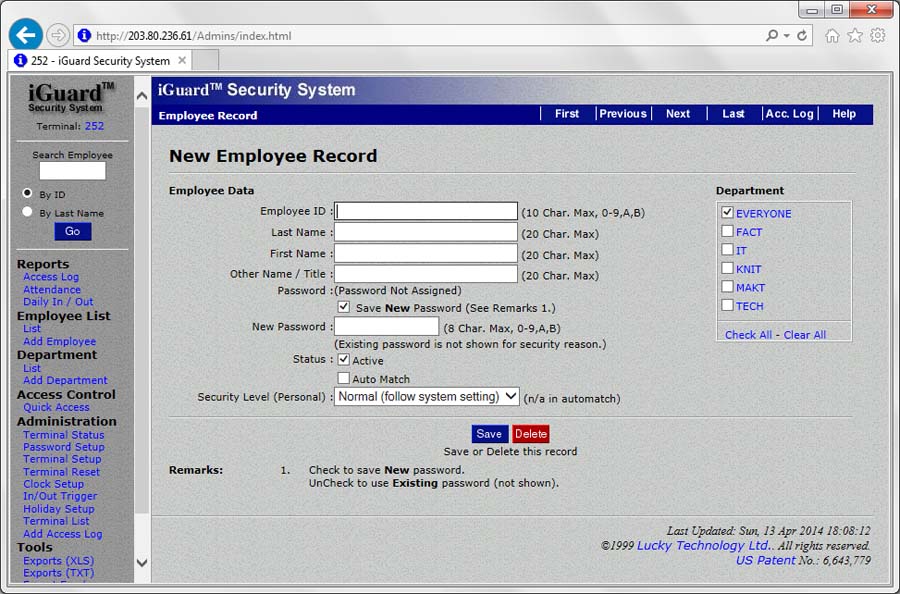
Task: Open the Terminal Setup link
Action: [x=62, y=459]
